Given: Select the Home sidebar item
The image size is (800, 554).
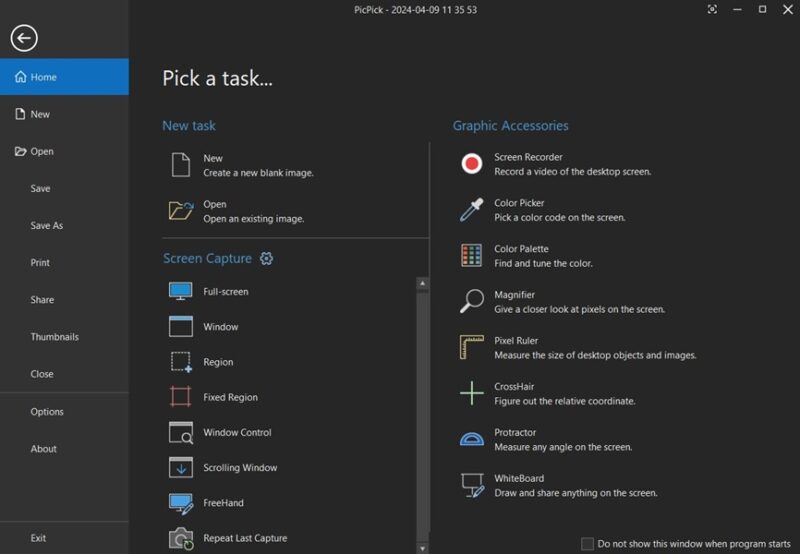Looking at the screenshot, I should [x=64, y=77].
